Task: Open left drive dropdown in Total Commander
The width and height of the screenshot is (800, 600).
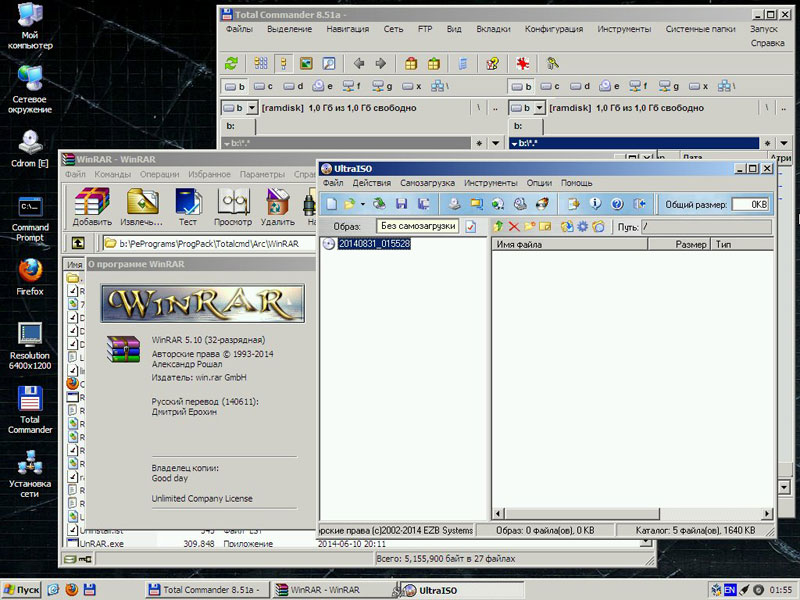Action: point(252,108)
